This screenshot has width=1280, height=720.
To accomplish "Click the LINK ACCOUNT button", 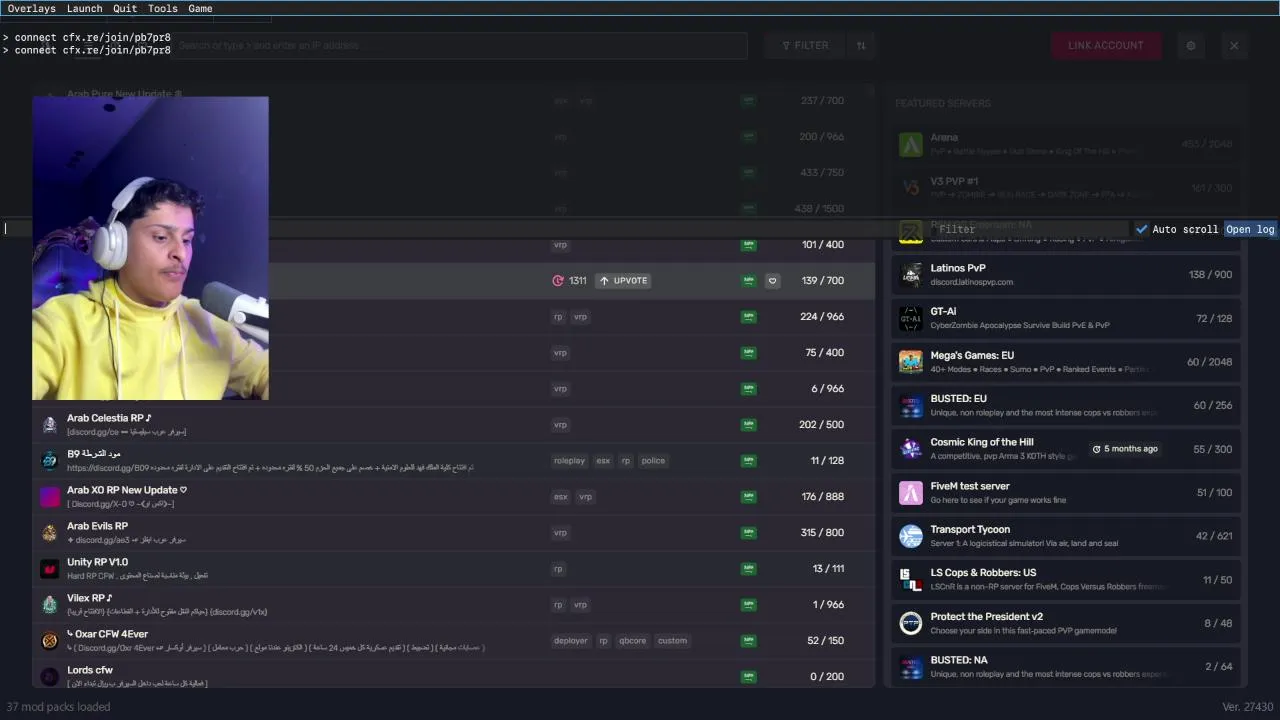I will [x=1105, y=45].
